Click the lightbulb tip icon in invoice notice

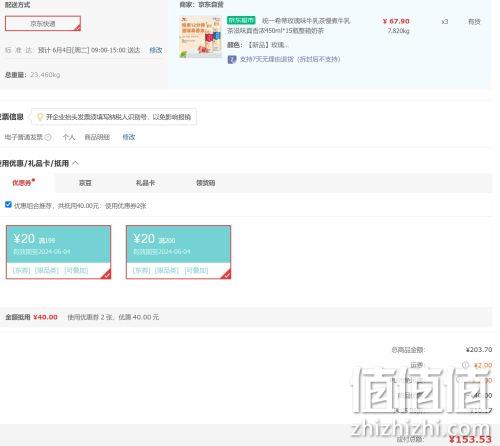pyautogui.click(x=40, y=117)
